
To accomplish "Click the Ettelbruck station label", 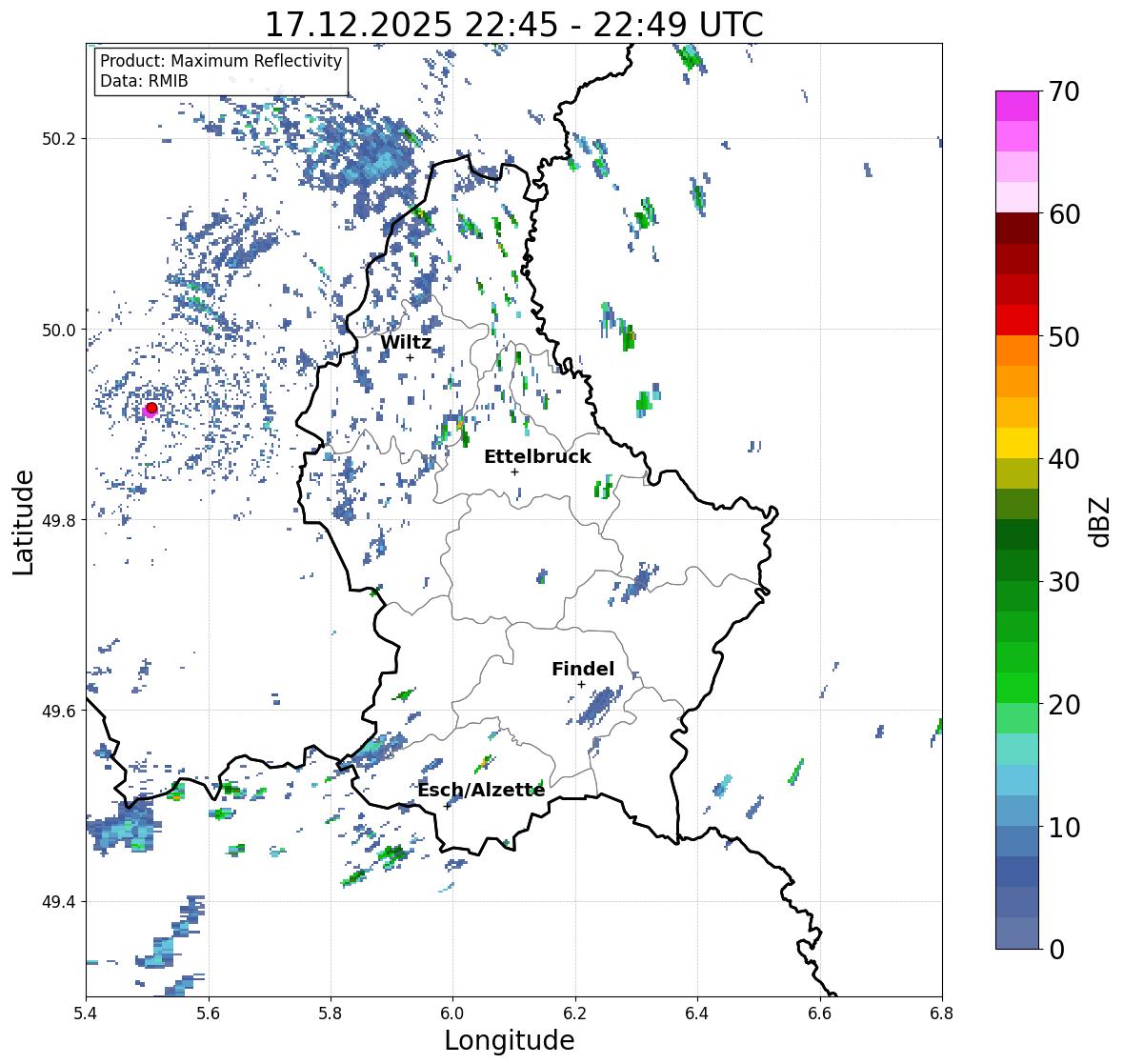I will coord(537,457).
